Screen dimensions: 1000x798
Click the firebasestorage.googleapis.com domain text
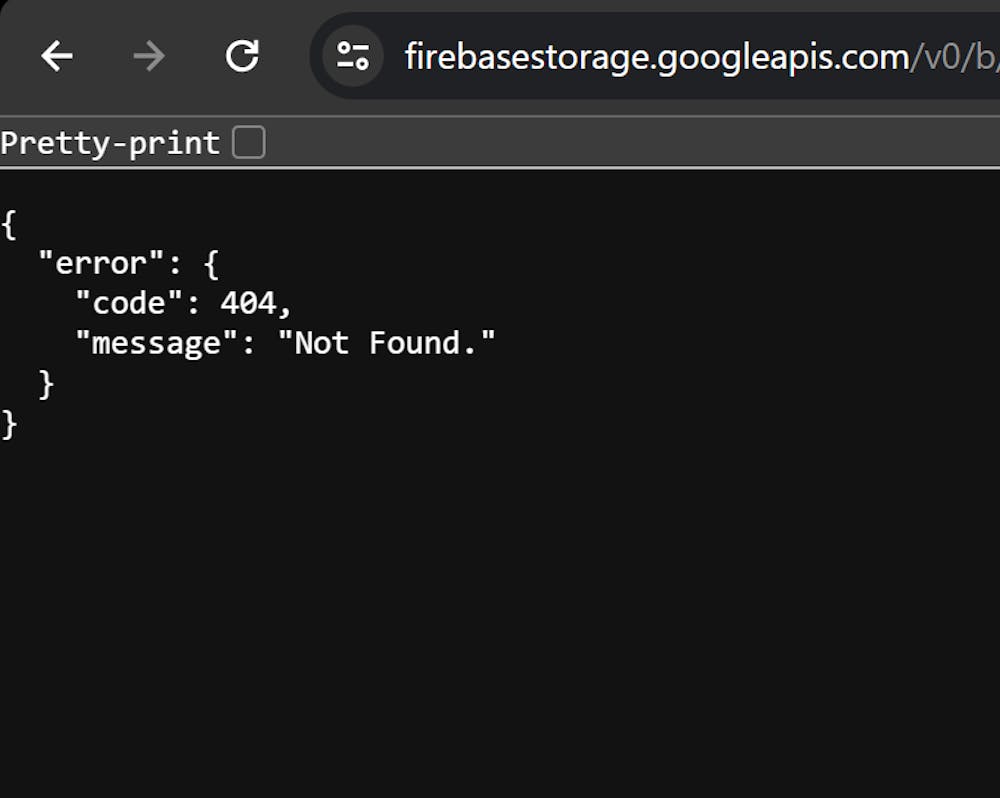tap(655, 57)
